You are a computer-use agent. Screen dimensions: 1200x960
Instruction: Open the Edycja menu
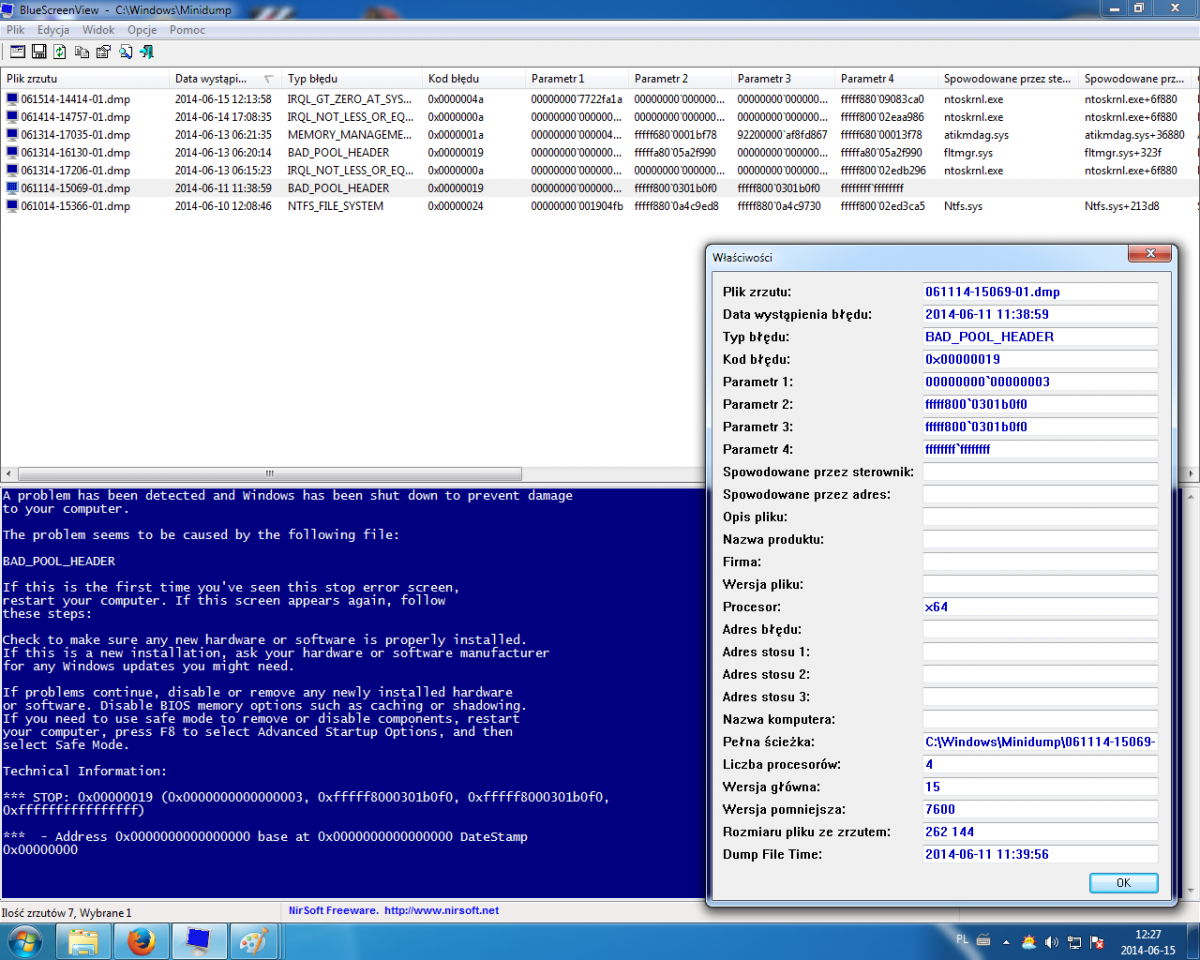pos(53,30)
